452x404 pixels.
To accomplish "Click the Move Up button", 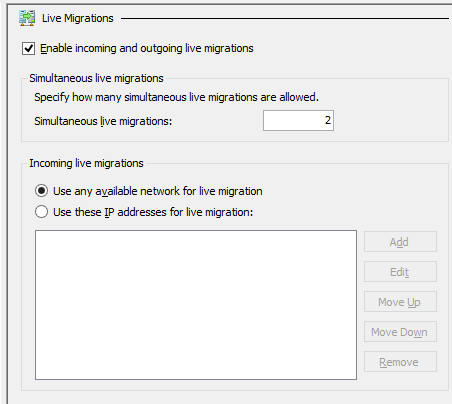I will click(400, 302).
